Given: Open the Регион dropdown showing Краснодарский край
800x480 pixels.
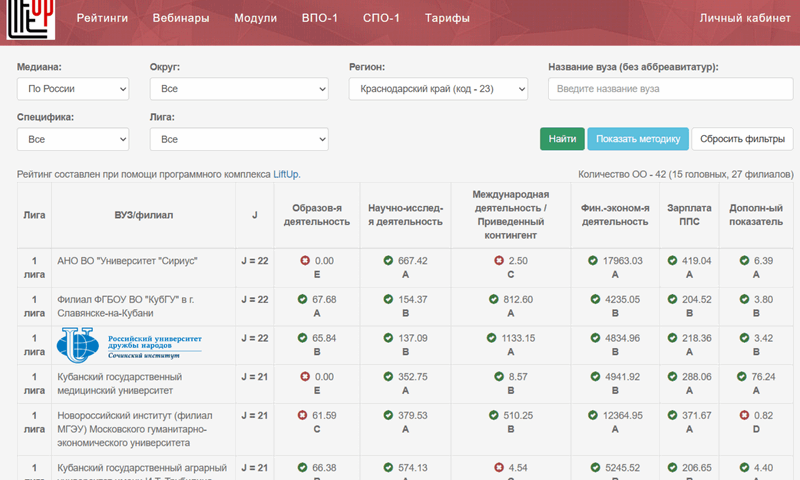Looking at the screenshot, I should (438, 89).
